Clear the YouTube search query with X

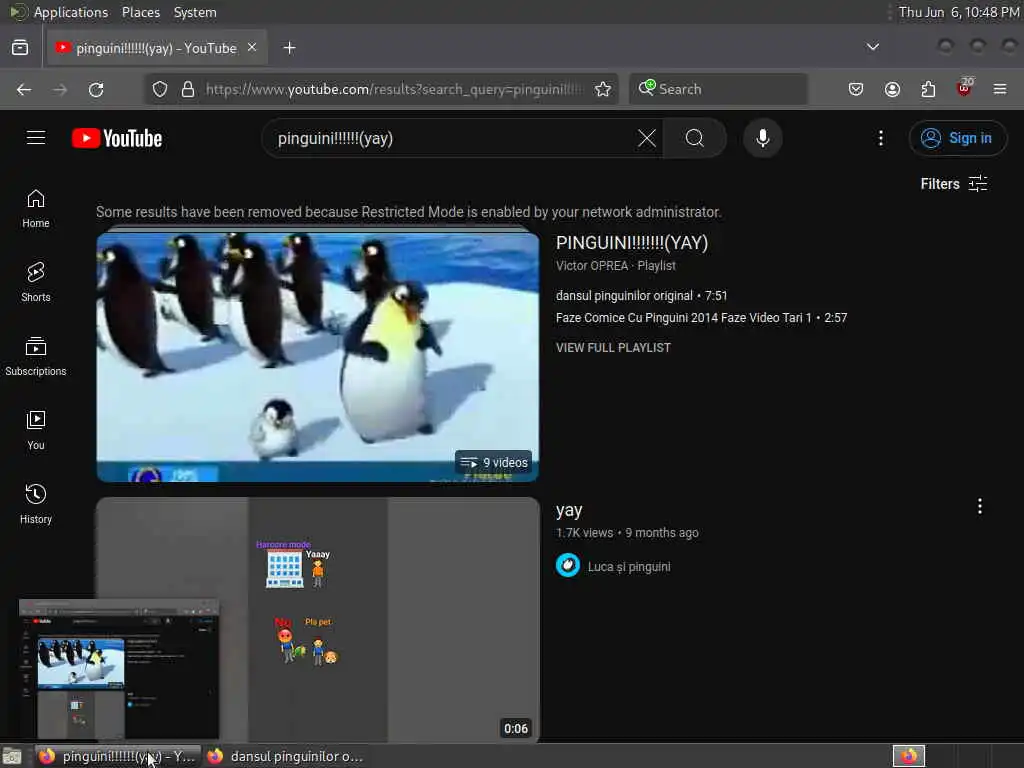(x=647, y=138)
